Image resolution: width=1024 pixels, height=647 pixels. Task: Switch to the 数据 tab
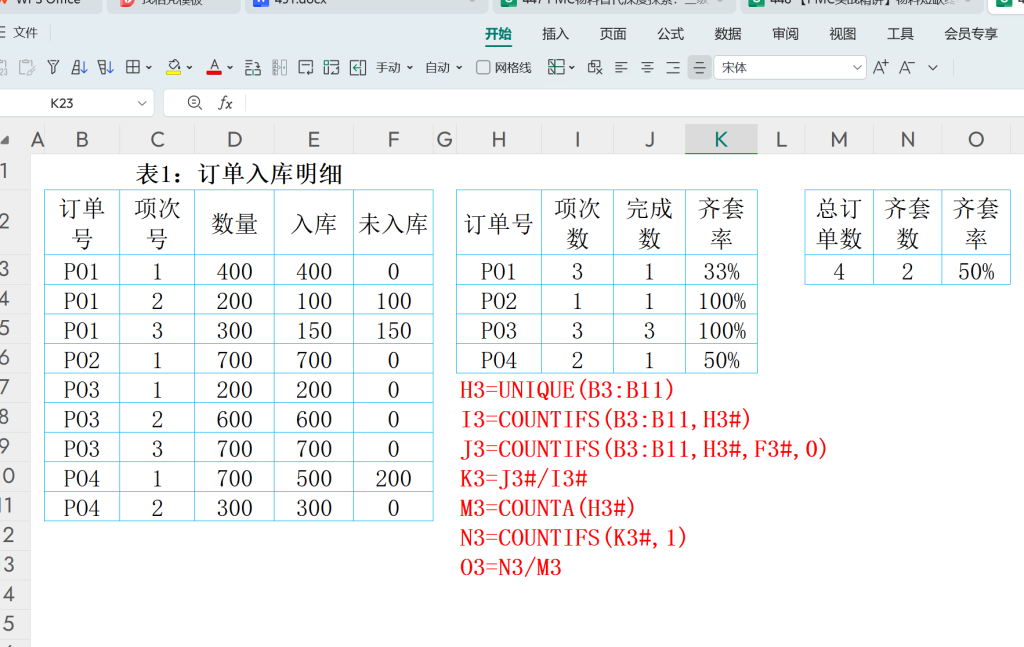pos(728,34)
